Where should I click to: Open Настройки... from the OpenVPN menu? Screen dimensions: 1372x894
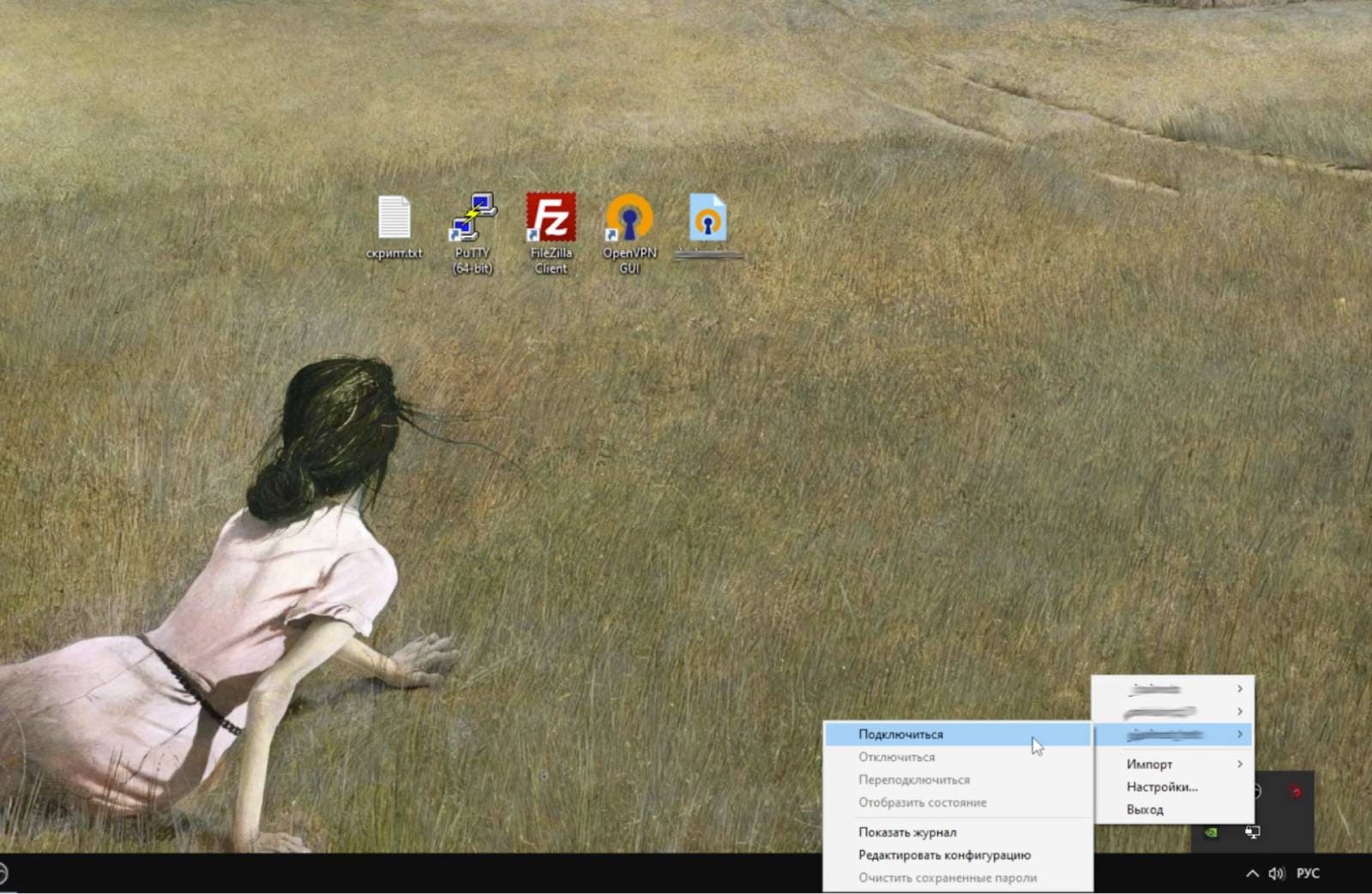(x=1173, y=787)
